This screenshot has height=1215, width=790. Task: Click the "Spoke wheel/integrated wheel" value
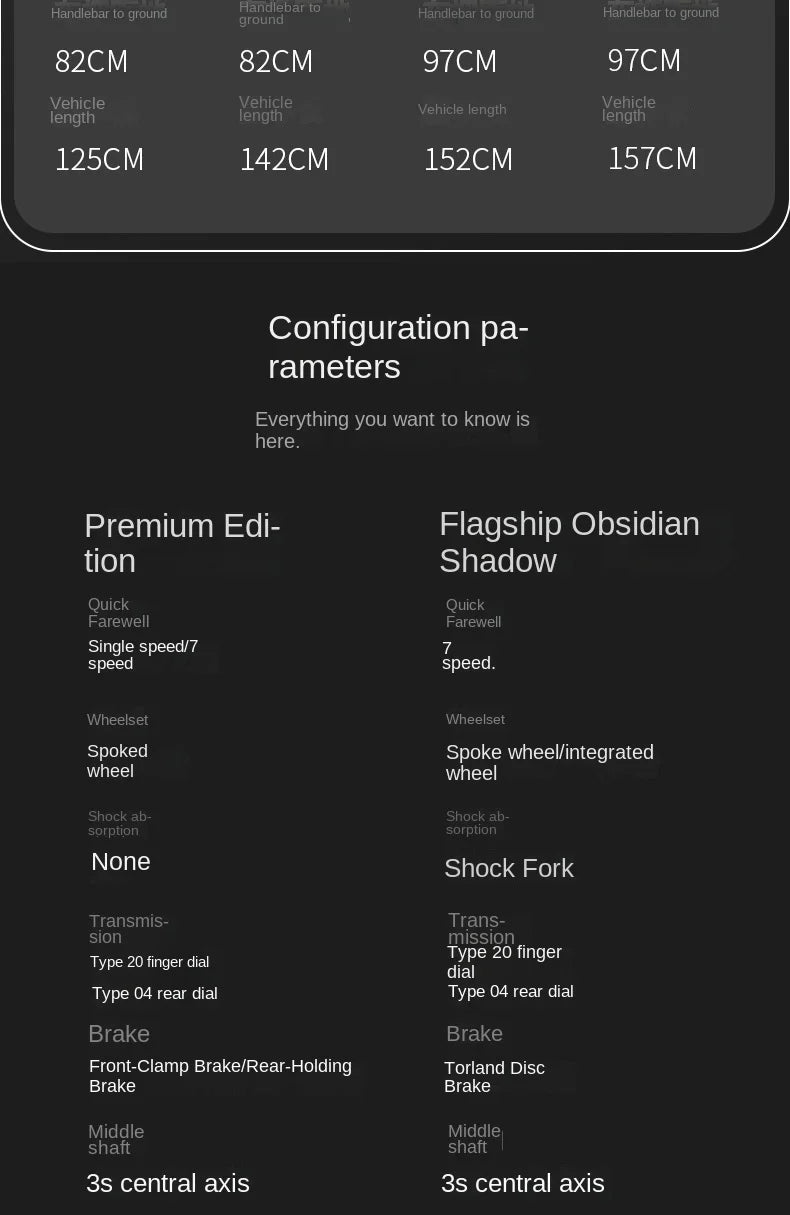point(549,762)
